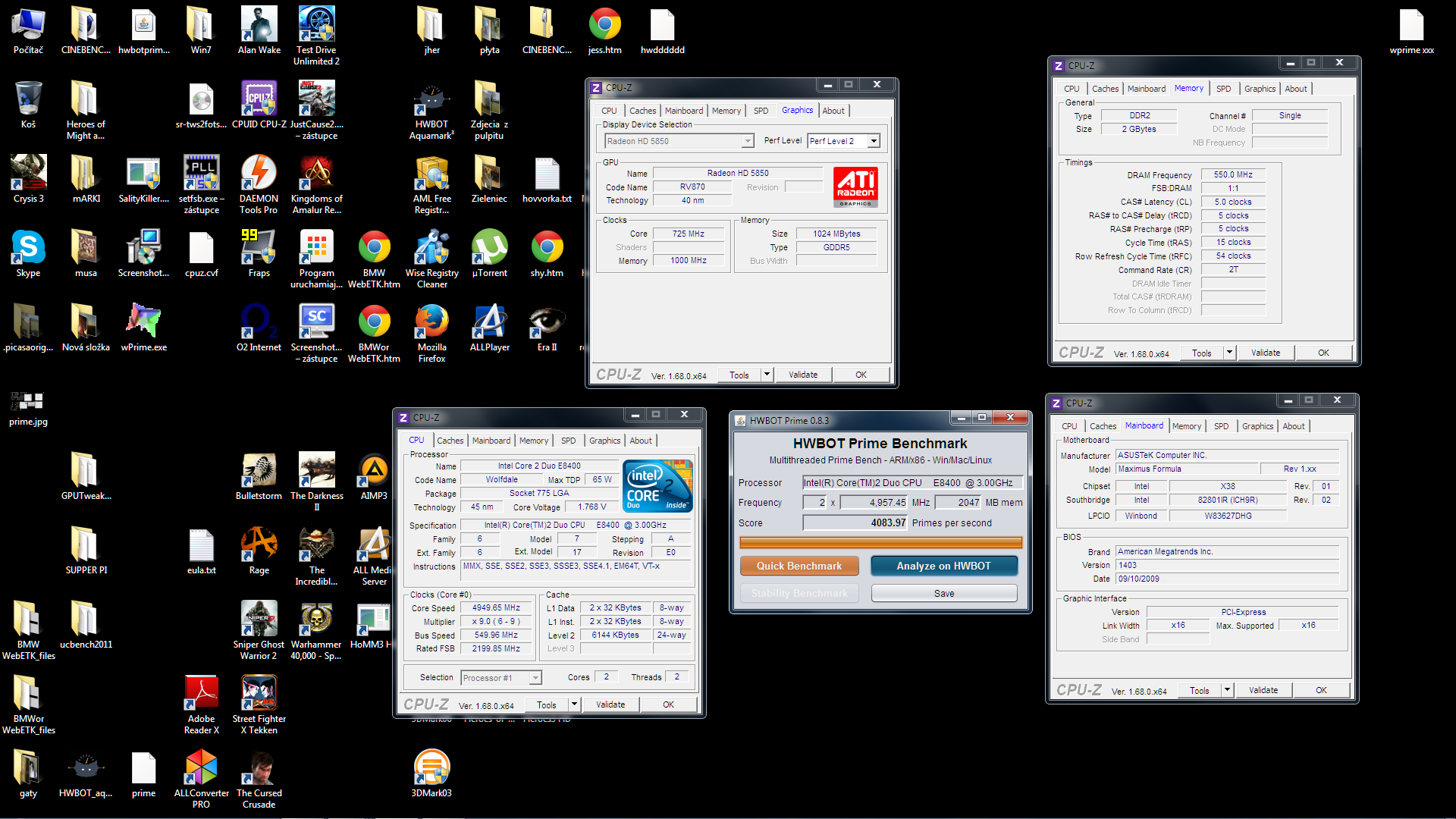Open the µTorrent desktop icon
This screenshot has height=819, width=1456.
(489, 253)
